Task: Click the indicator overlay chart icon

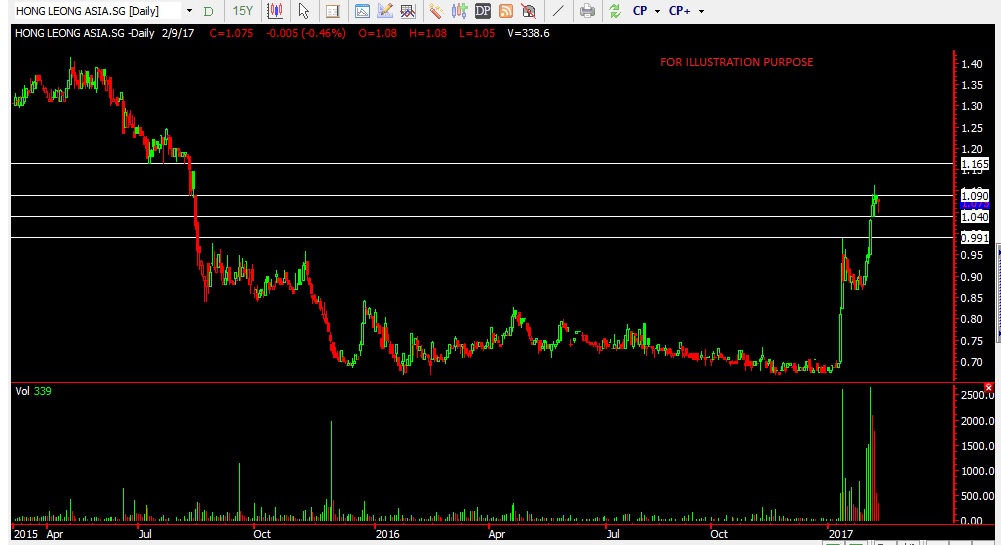Action: coord(408,11)
